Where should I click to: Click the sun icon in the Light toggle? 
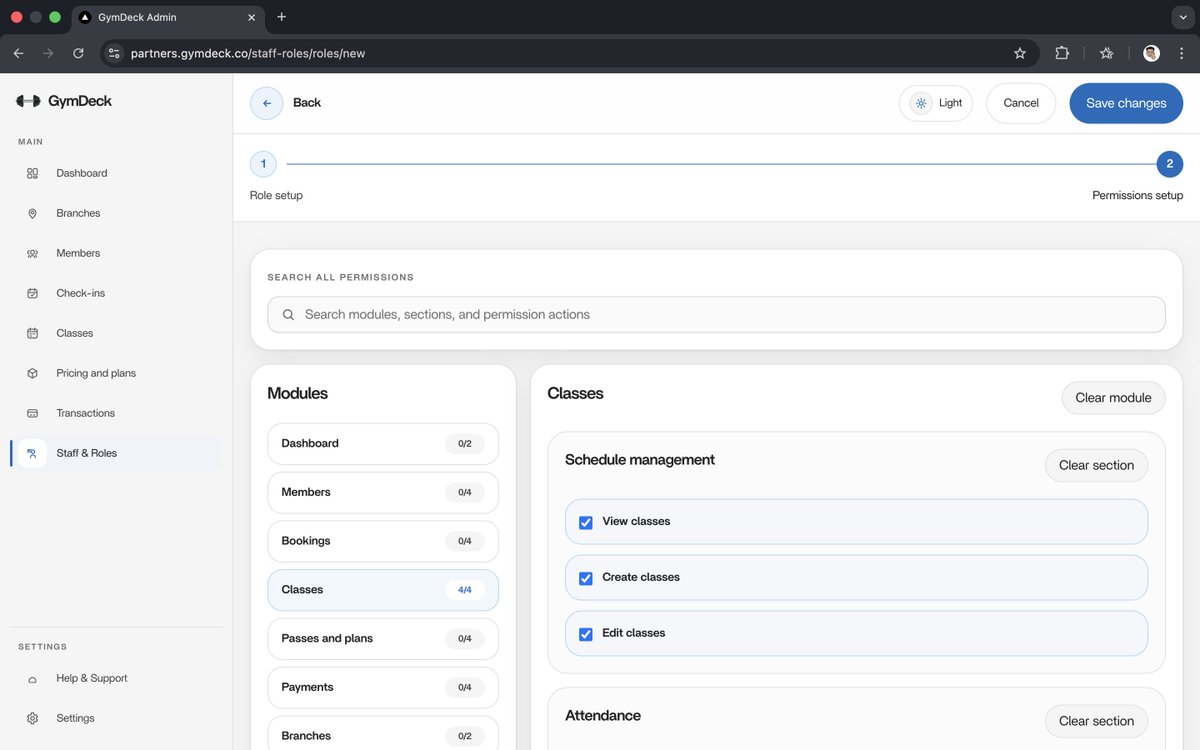pyautogui.click(x=921, y=103)
